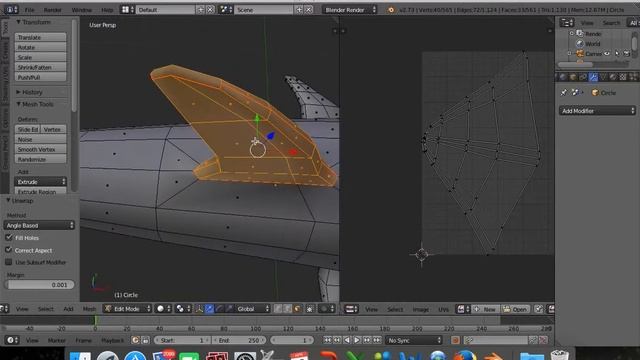This screenshot has height=360, width=640.
Task: Open the Image menu in UV editor
Action: tap(420, 309)
